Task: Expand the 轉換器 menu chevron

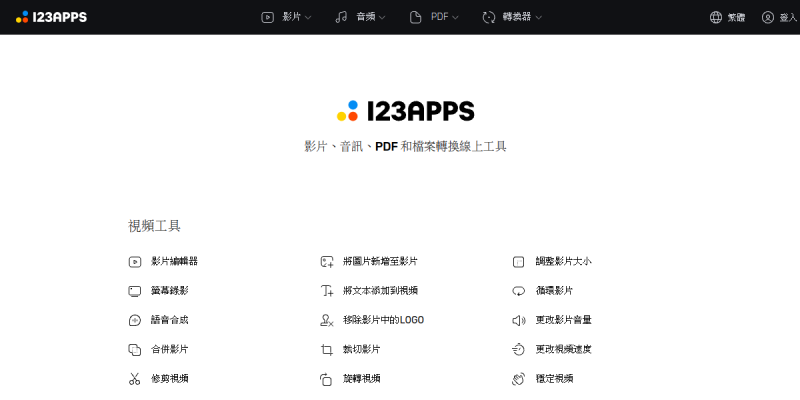Action: coord(538,18)
